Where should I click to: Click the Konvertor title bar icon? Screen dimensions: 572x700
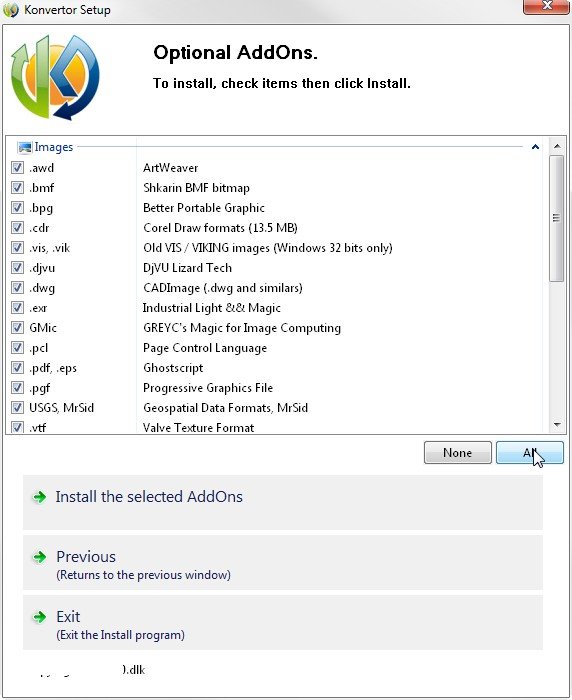coord(11,10)
